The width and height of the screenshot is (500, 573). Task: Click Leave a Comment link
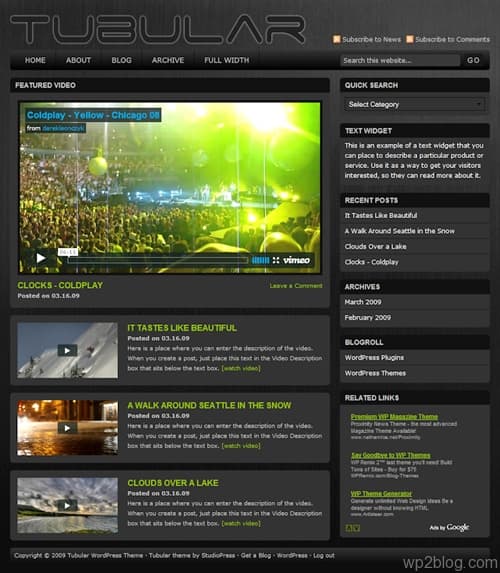click(296, 286)
